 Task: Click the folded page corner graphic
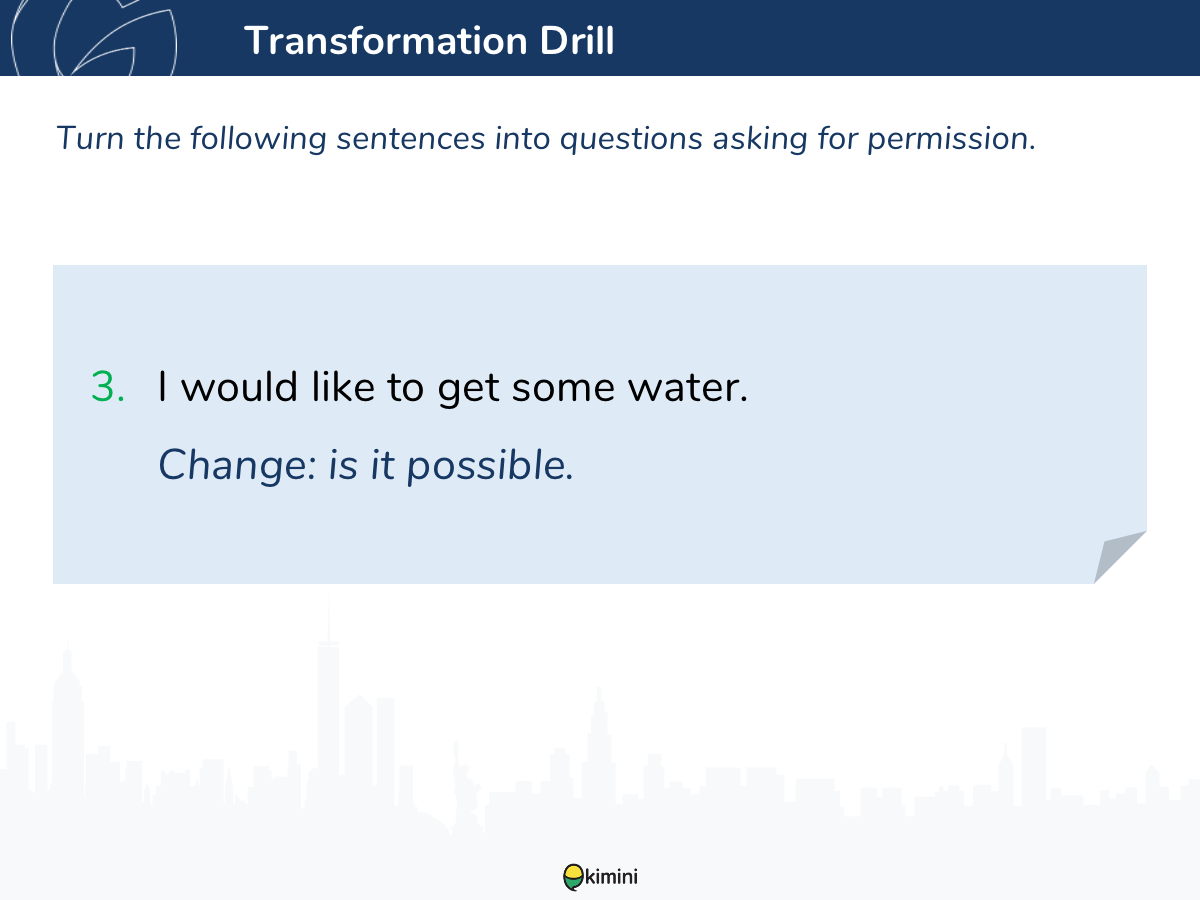coord(1120,557)
